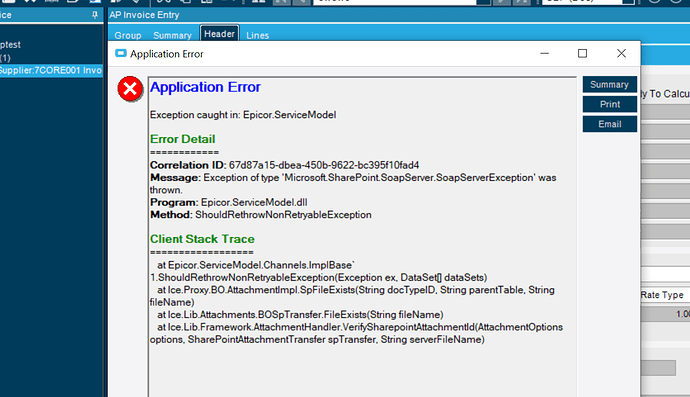Maximize the Application Error dialog window
The width and height of the screenshot is (690, 397).
click(582, 53)
